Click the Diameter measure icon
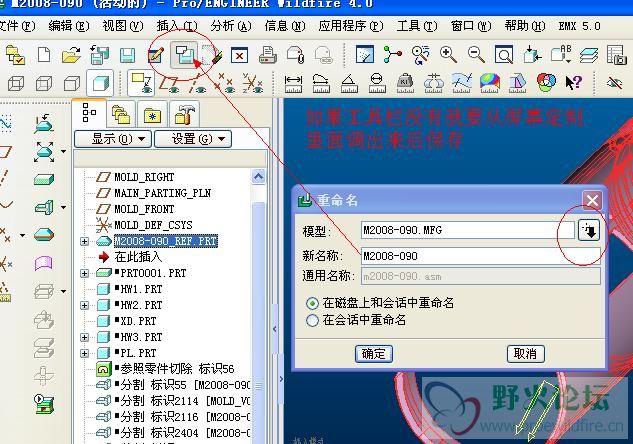The image size is (633, 444). click(x=377, y=84)
